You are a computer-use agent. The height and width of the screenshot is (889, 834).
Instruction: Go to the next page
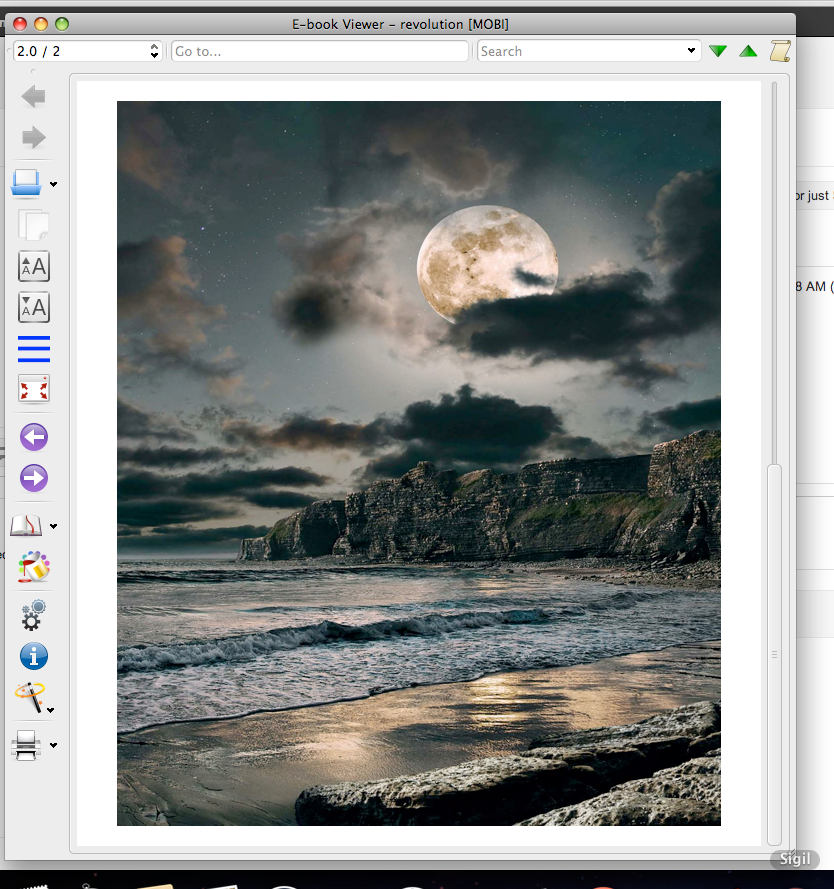click(33, 478)
